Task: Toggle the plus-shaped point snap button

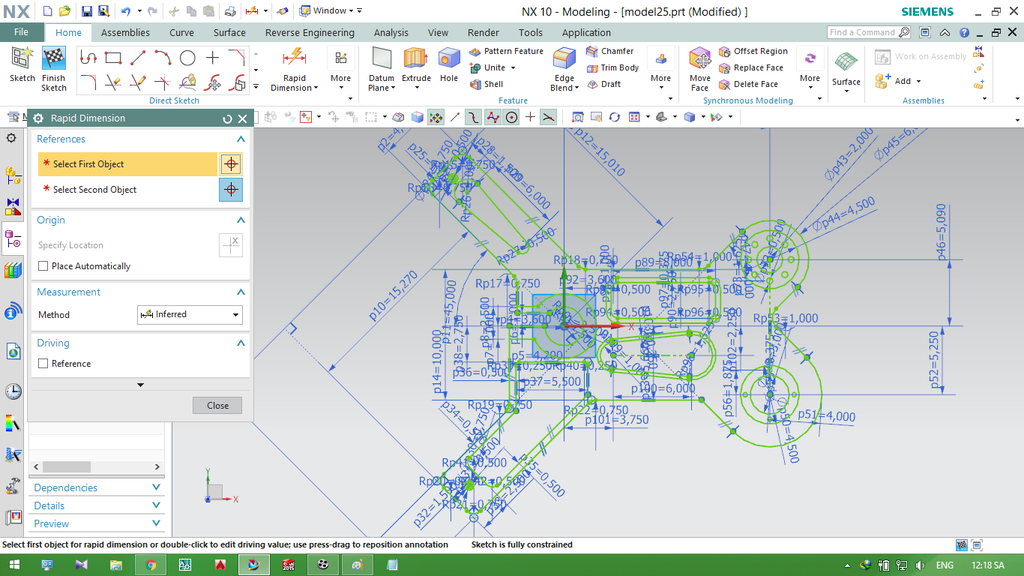Action: click(530, 118)
